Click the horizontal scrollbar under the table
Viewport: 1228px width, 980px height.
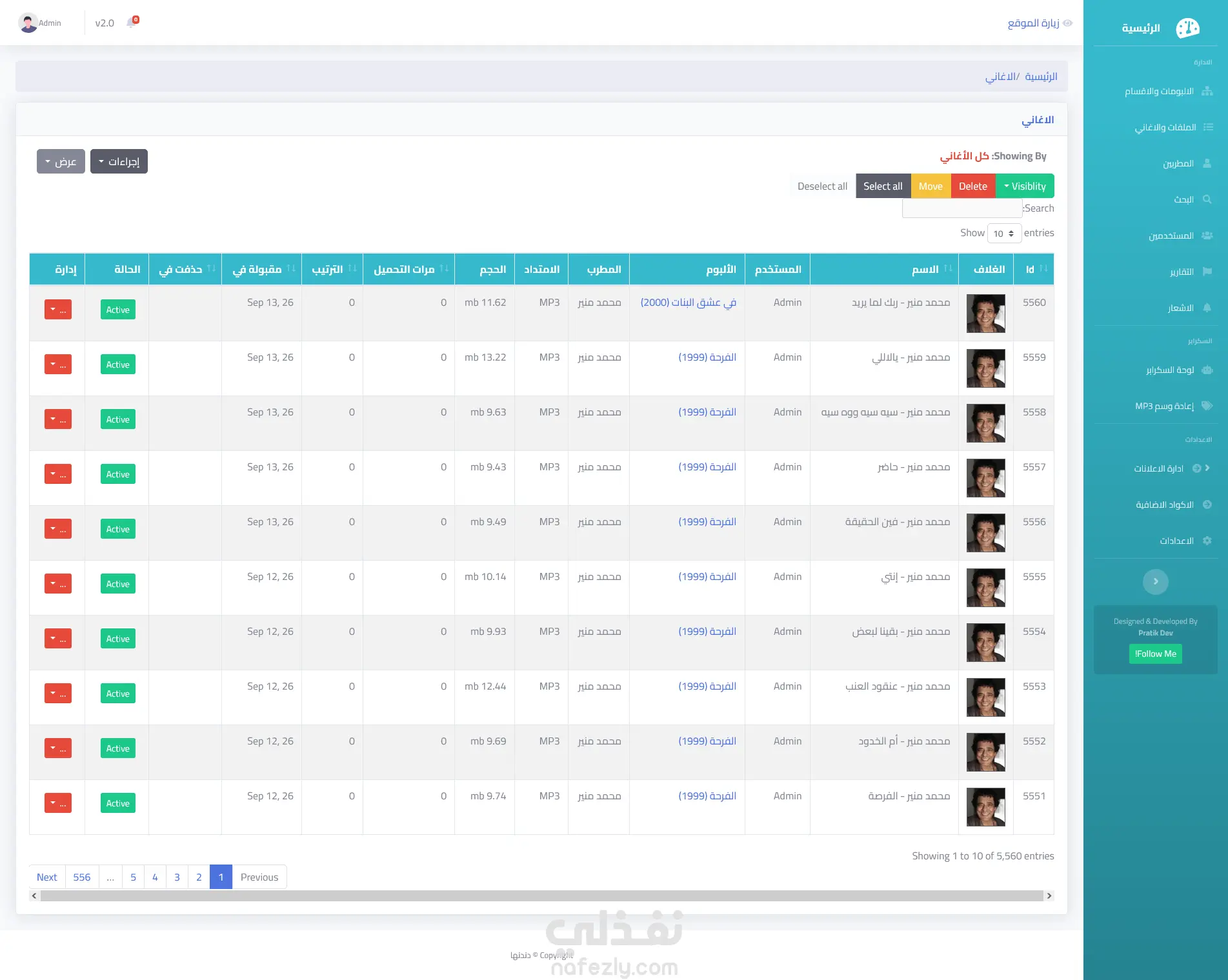pos(541,895)
